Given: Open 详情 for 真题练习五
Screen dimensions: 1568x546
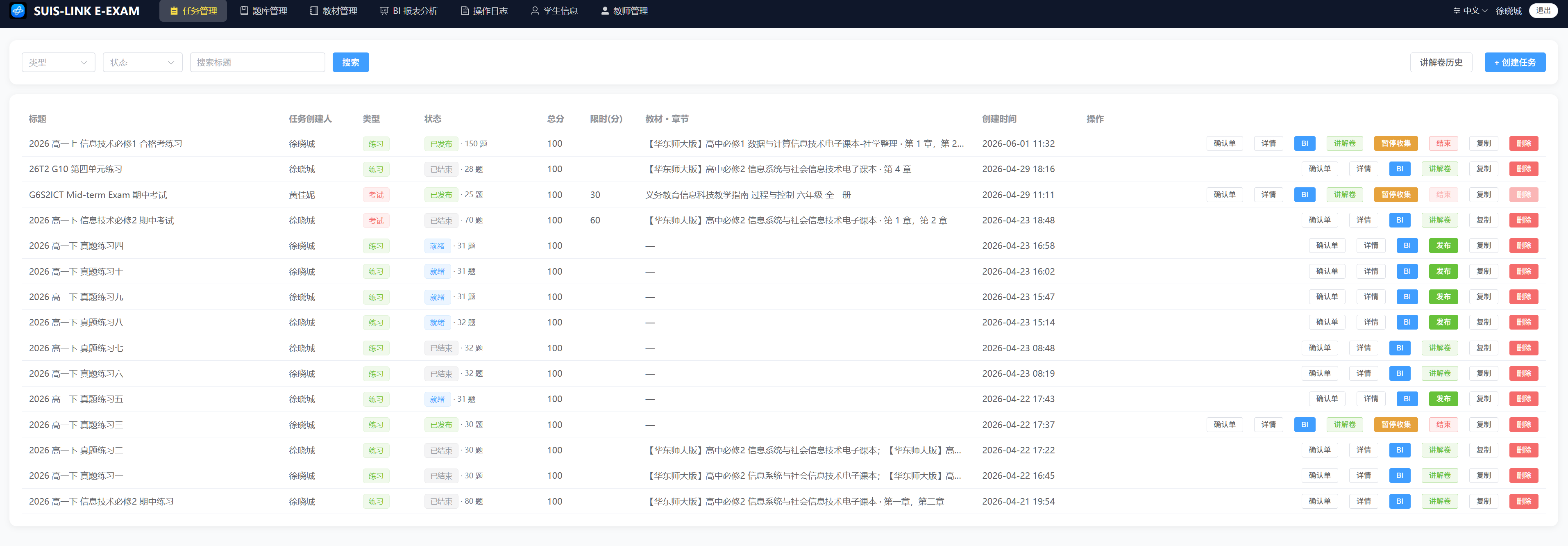Looking at the screenshot, I should coord(1371,399).
